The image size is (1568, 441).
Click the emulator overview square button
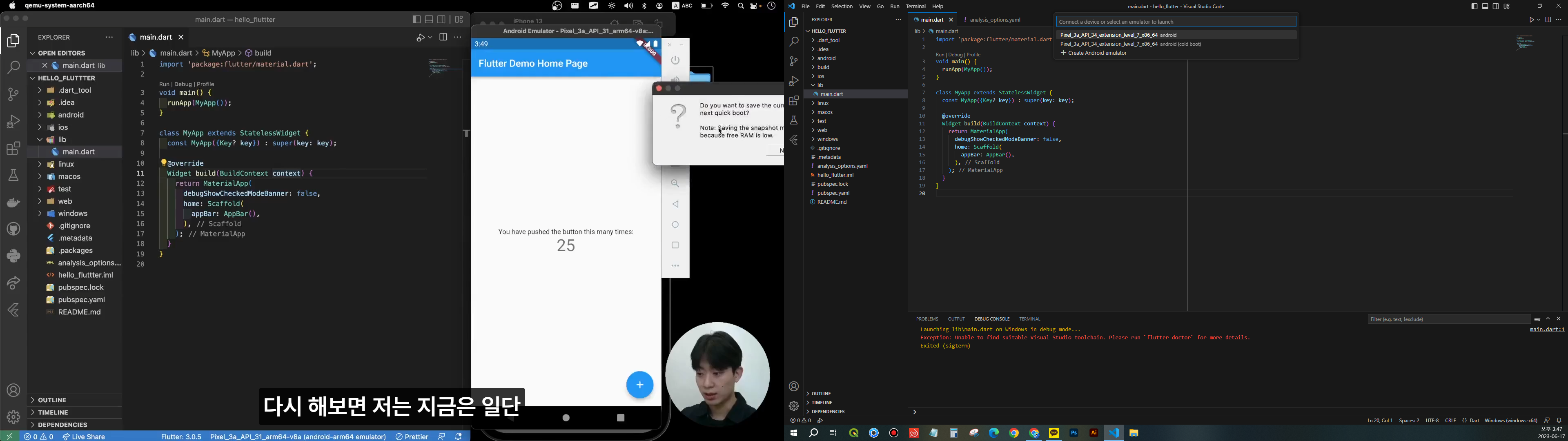pyautogui.click(x=676, y=245)
